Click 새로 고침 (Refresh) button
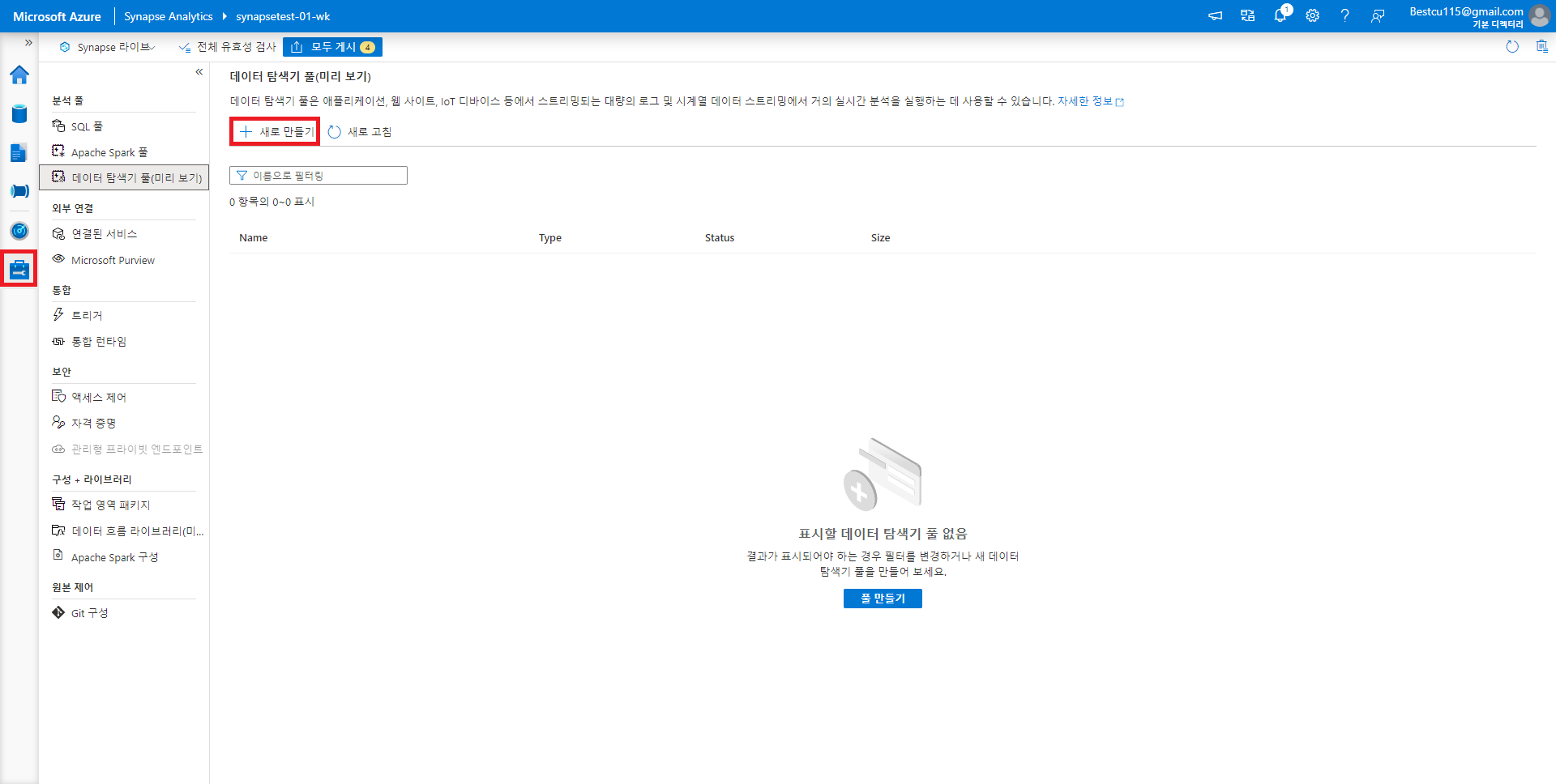Image resolution: width=1556 pixels, height=784 pixels. click(x=360, y=132)
